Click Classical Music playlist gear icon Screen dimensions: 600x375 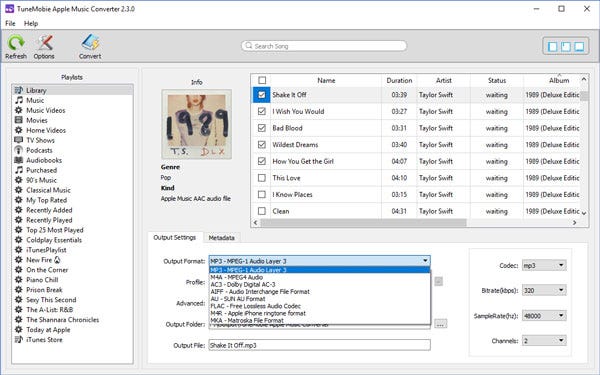point(18,190)
